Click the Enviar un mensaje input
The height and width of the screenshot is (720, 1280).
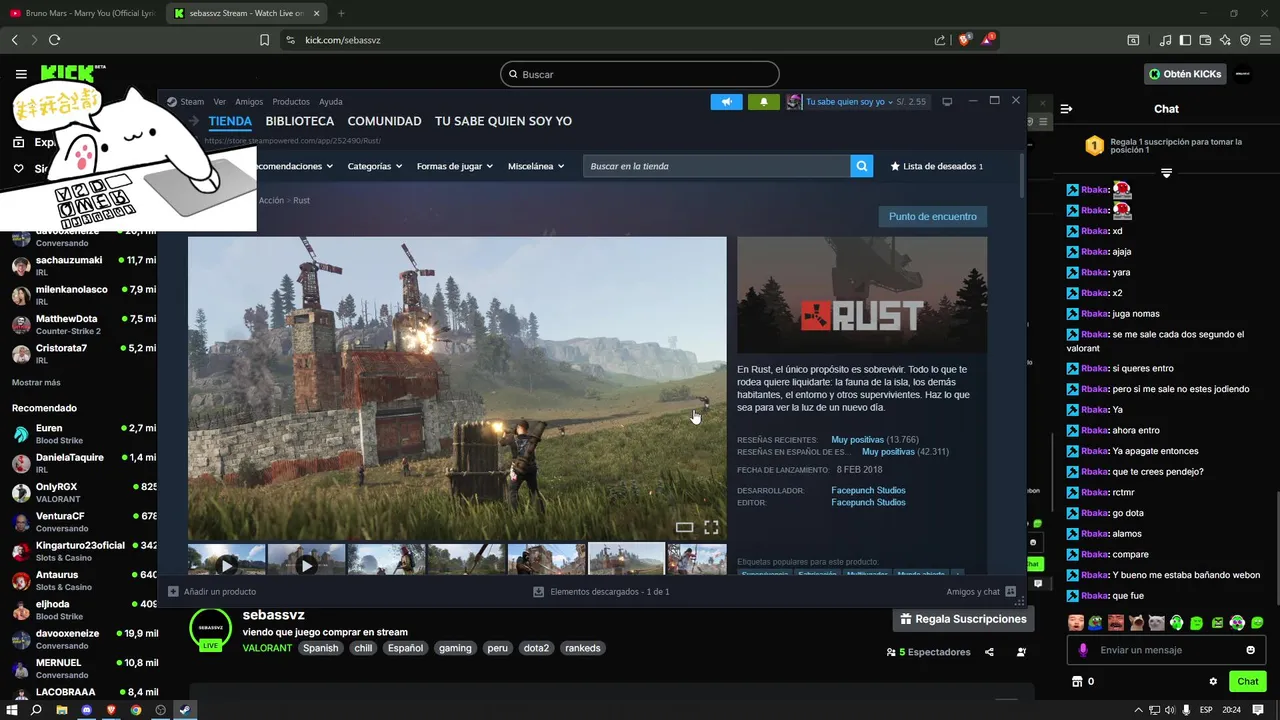(x=1166, y=650)
